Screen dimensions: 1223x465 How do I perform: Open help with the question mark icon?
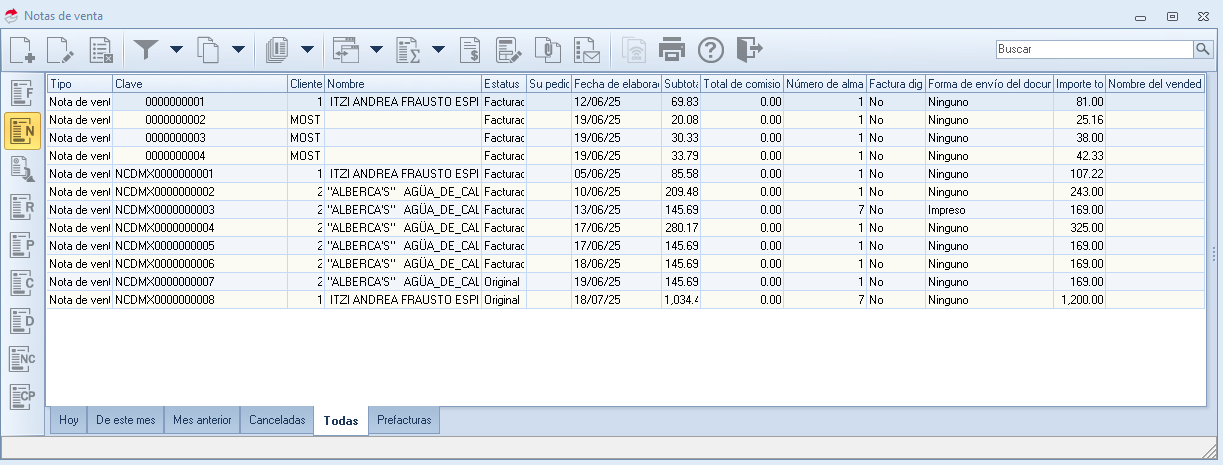click(x=710, y=49)
